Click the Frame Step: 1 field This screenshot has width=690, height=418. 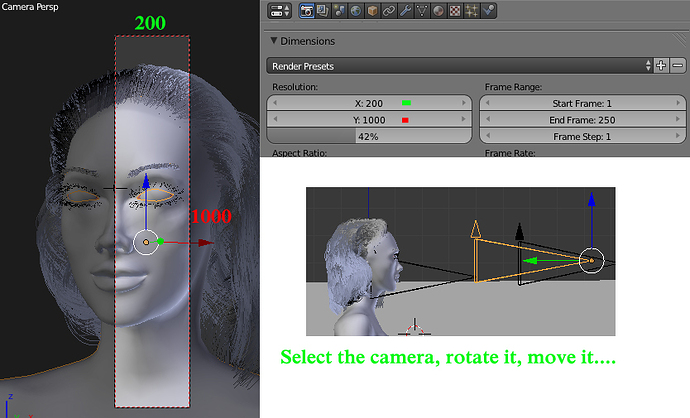coord(583,136)
